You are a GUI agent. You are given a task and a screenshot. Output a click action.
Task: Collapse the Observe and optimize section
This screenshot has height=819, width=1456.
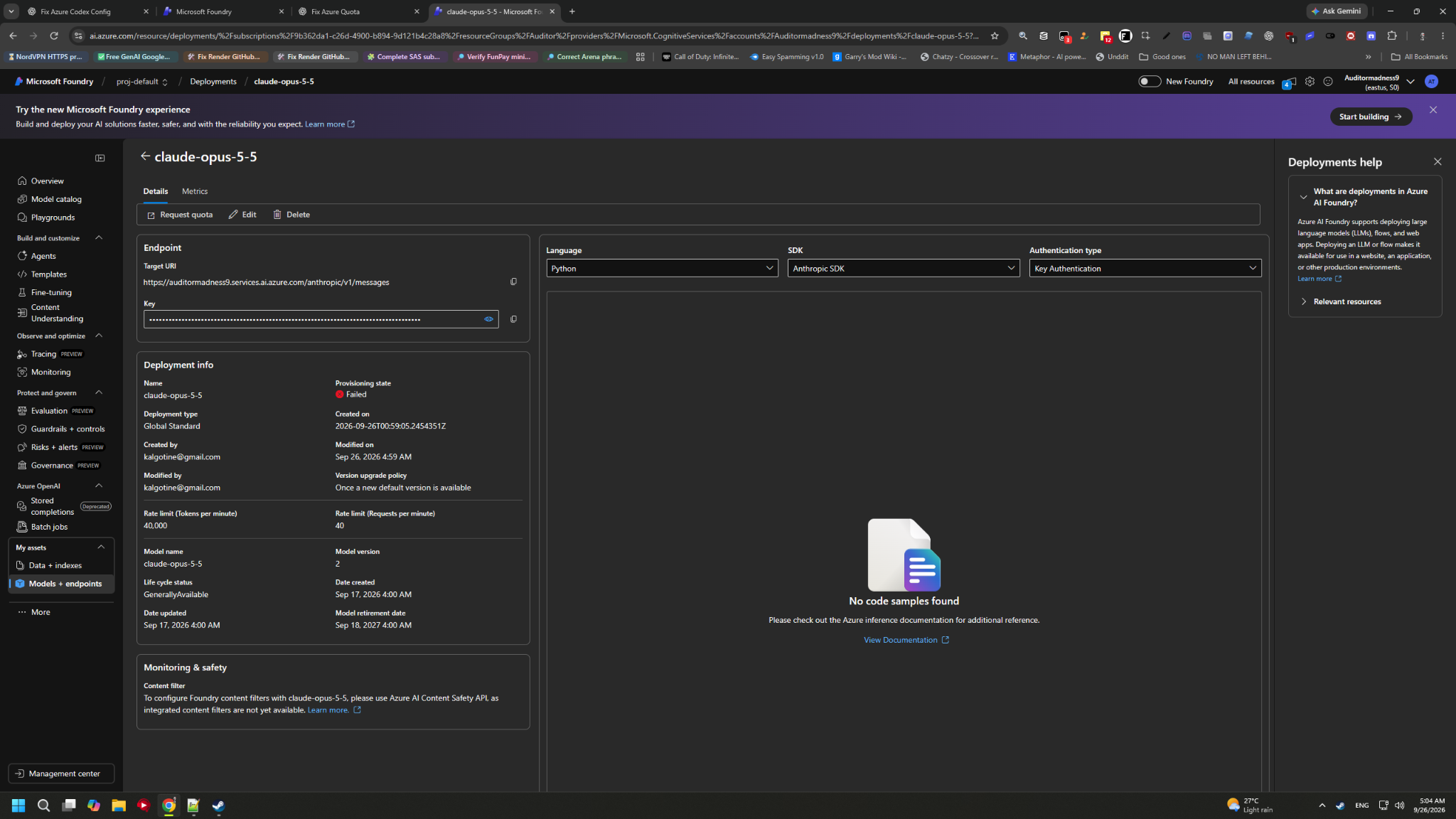pyautogui.click(x=99, y=336)
